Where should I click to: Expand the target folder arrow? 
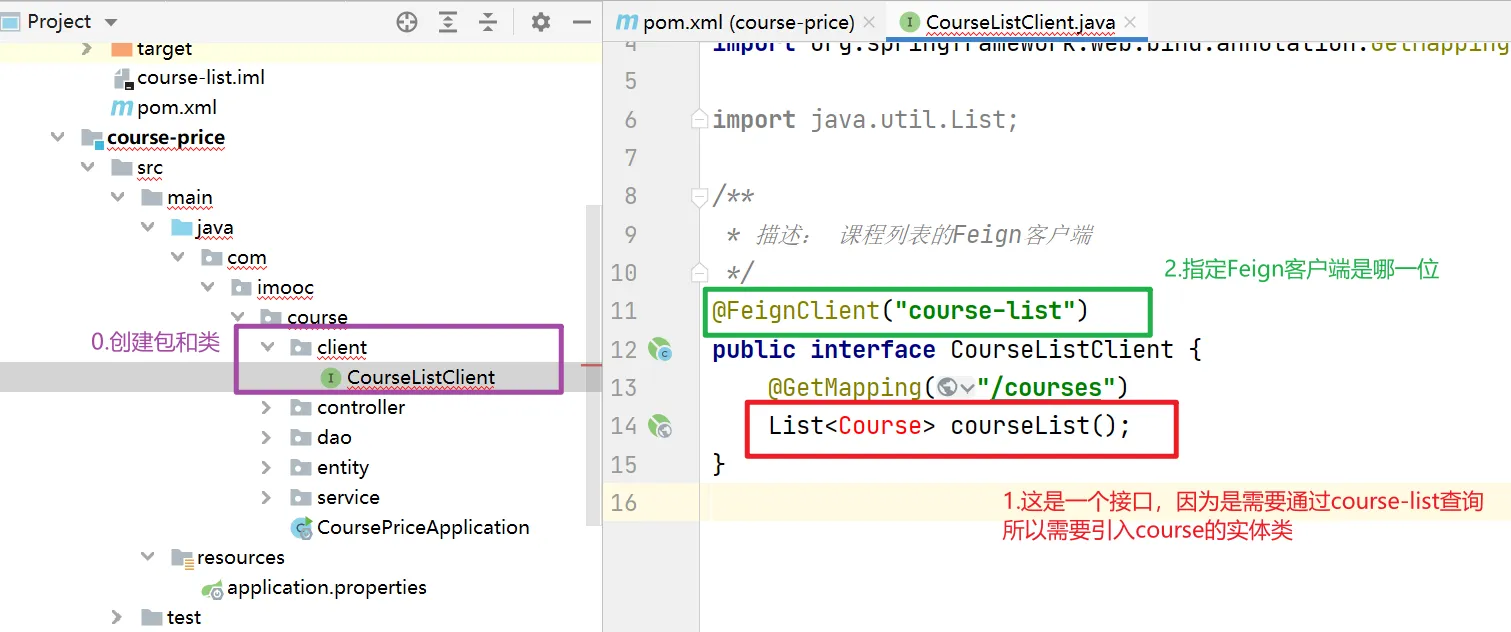click(x=87, y=48)
